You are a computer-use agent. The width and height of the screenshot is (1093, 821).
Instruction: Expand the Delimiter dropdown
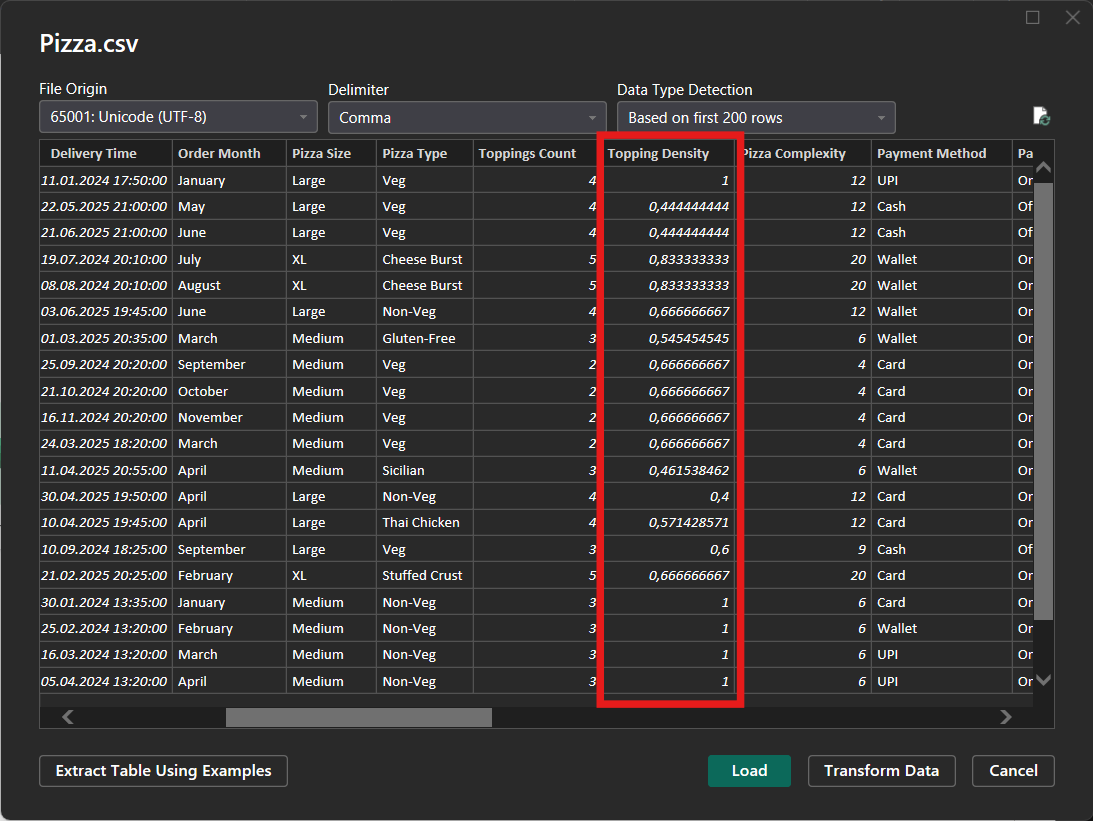(467, 117)
